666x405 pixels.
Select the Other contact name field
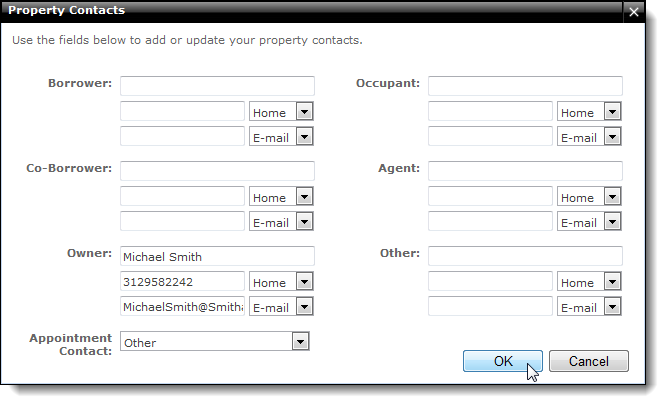[x=525, y=256]
